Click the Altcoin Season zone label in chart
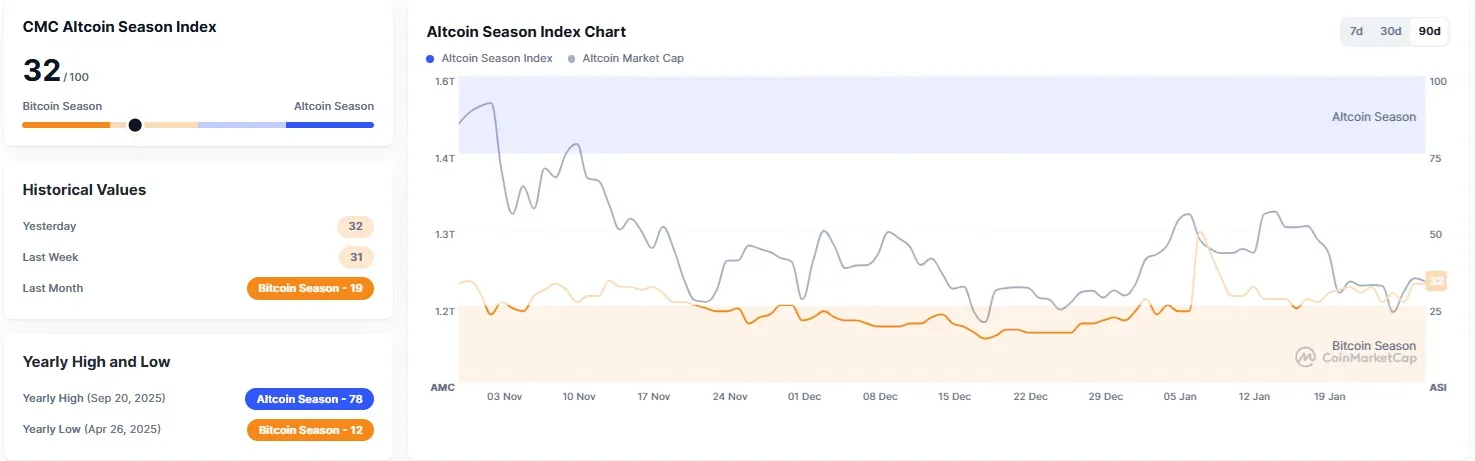The height and width of the screenshot is (461, 1475). pyautogui.click(x=1373, y=117)
